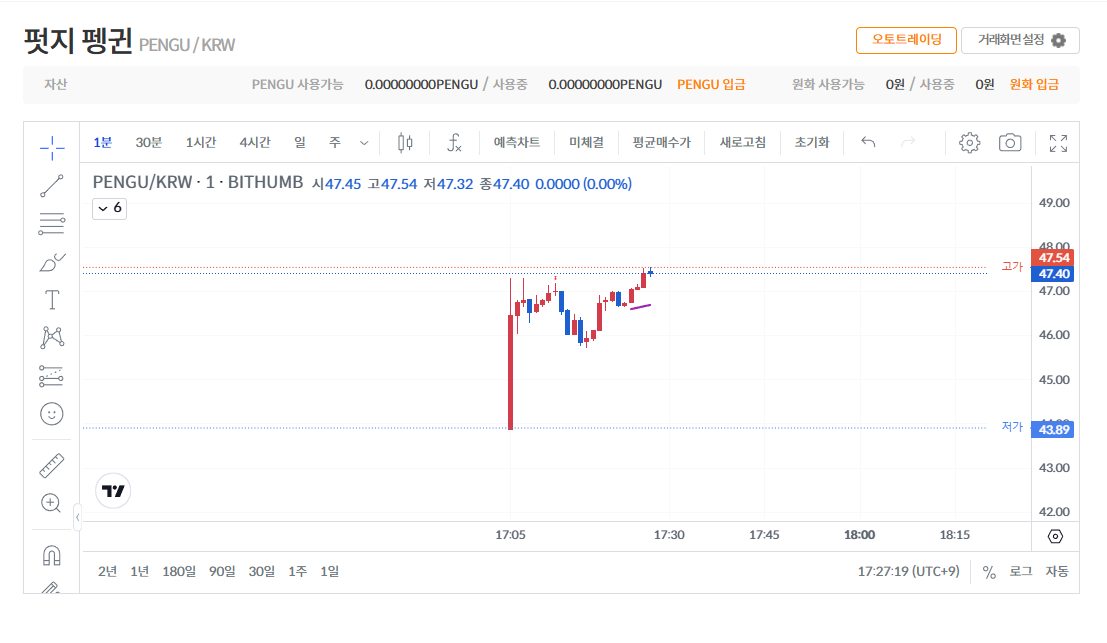Viewport: 1107px width, 643px height.
Task: Click the purple line drawing on chart
Action: pyautogui.click(x=640, y=306)
